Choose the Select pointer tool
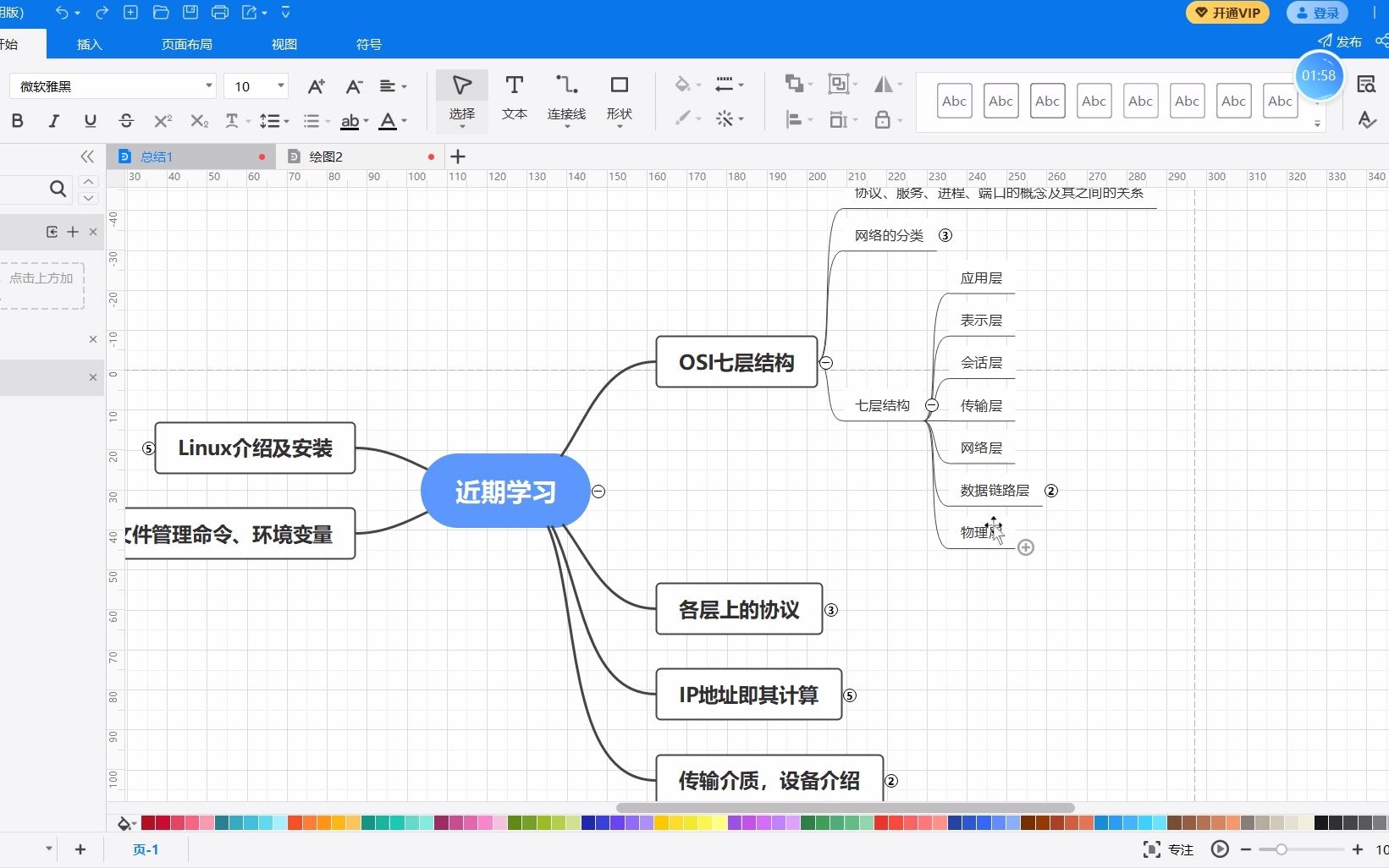This screenshot has width=1389, height=868. click(462, 101)
